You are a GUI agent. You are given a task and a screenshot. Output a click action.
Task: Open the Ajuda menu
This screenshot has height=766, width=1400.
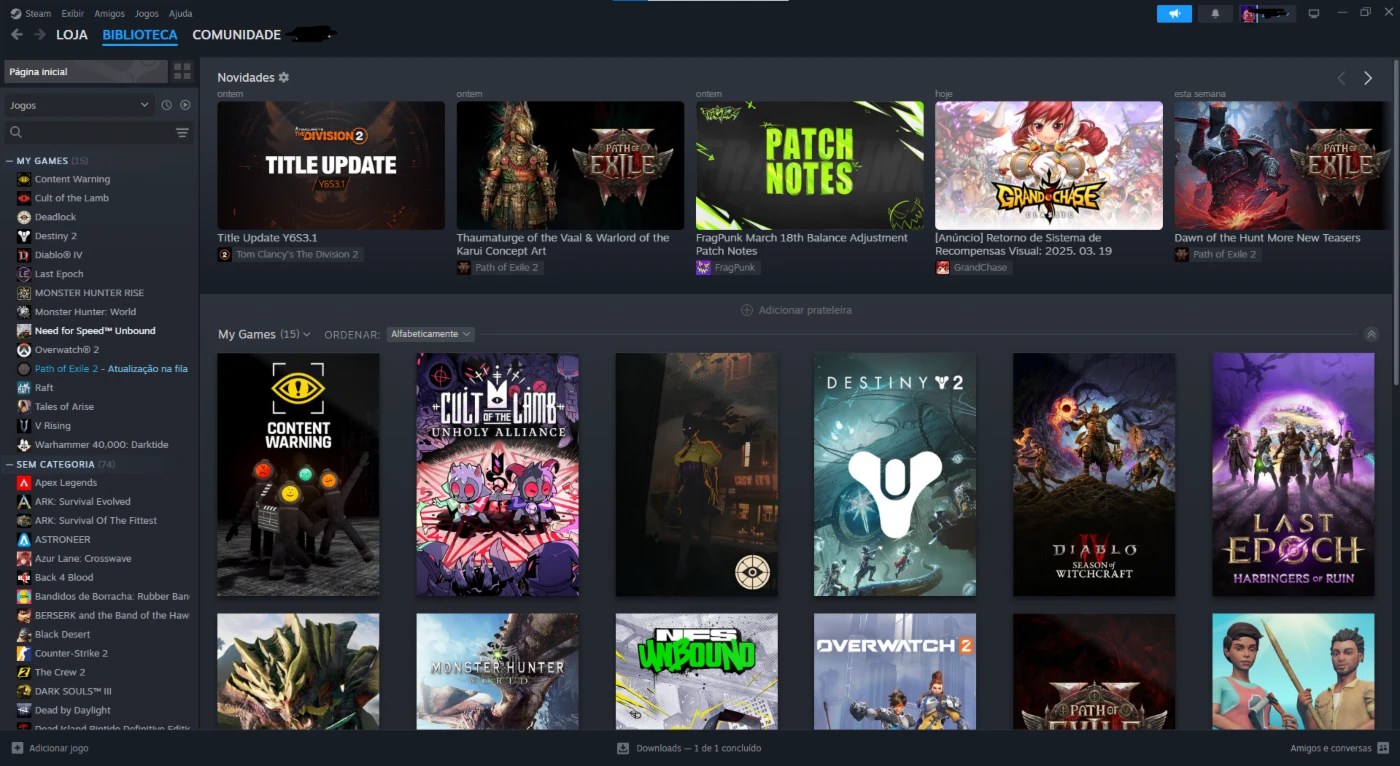(x=180, y=13)
